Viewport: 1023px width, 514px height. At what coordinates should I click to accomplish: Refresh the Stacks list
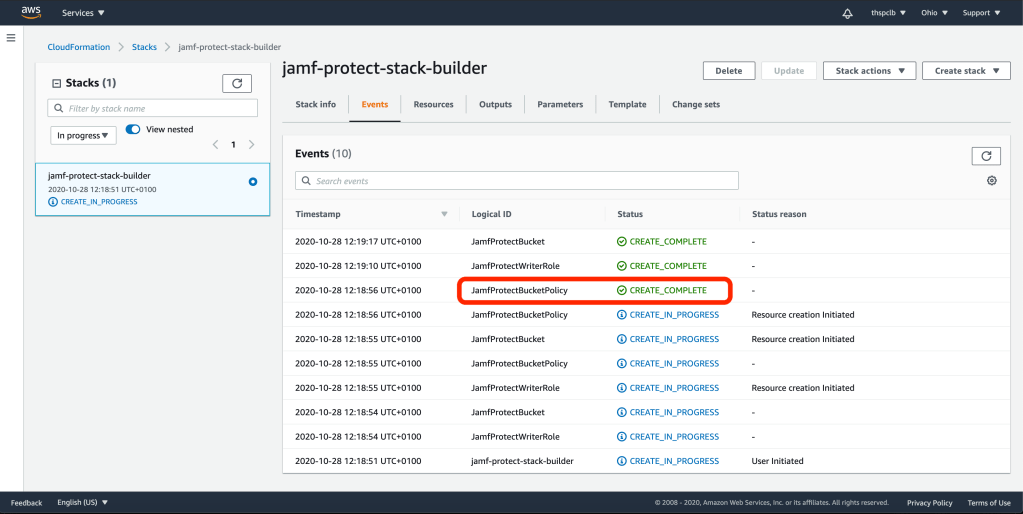(236, 83)
